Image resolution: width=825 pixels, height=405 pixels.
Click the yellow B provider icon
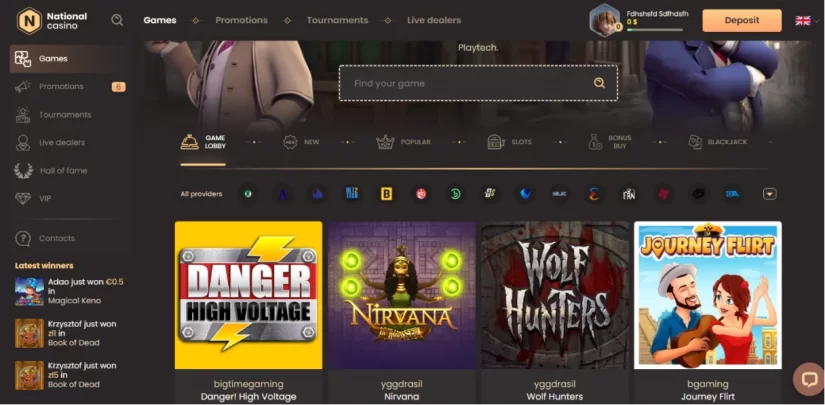coord(386,194)
